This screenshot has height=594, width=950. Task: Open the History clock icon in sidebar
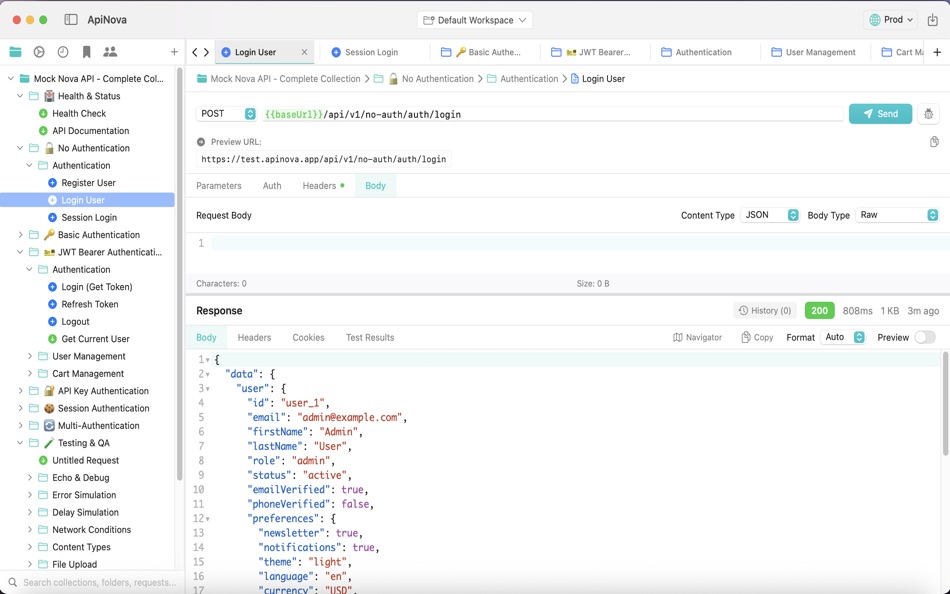(x=62, y=52)
